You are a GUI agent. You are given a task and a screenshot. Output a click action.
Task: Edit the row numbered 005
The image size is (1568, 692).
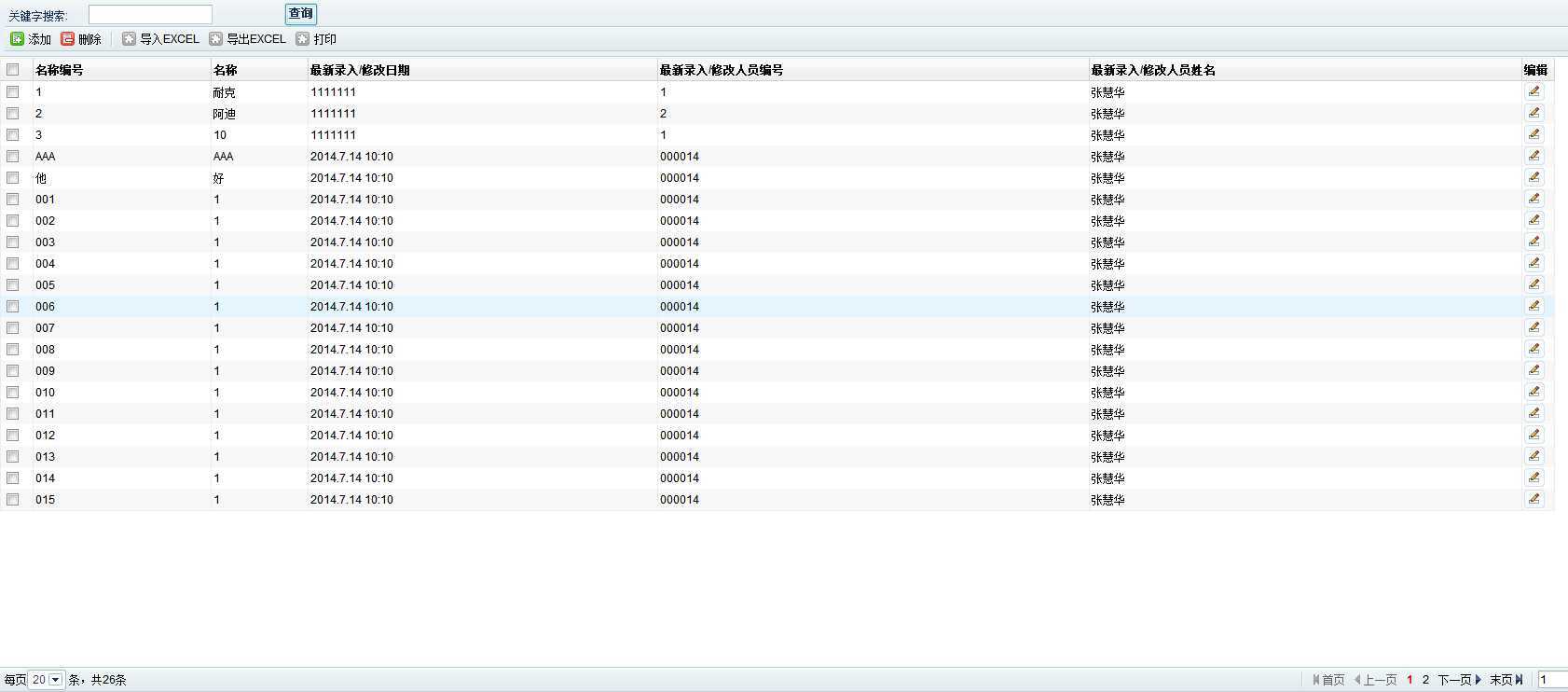tap(1534, 284)
